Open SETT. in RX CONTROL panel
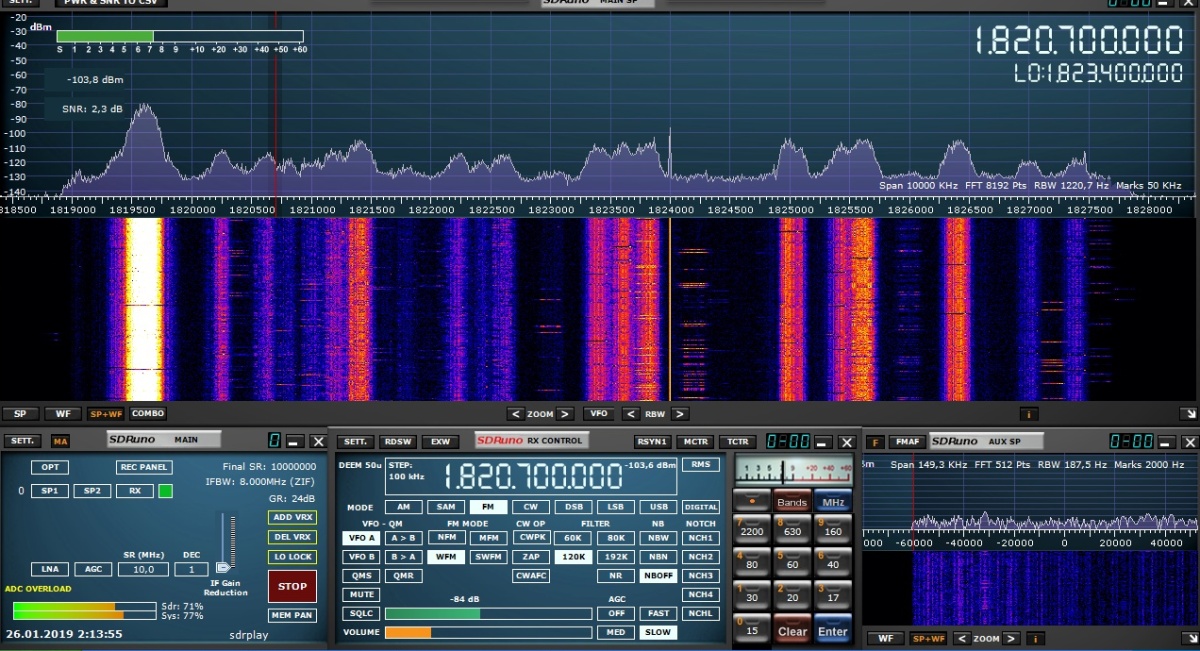The width and height of the screenshot is (1200, 651). pyautogui.click(x=356, y=441)
